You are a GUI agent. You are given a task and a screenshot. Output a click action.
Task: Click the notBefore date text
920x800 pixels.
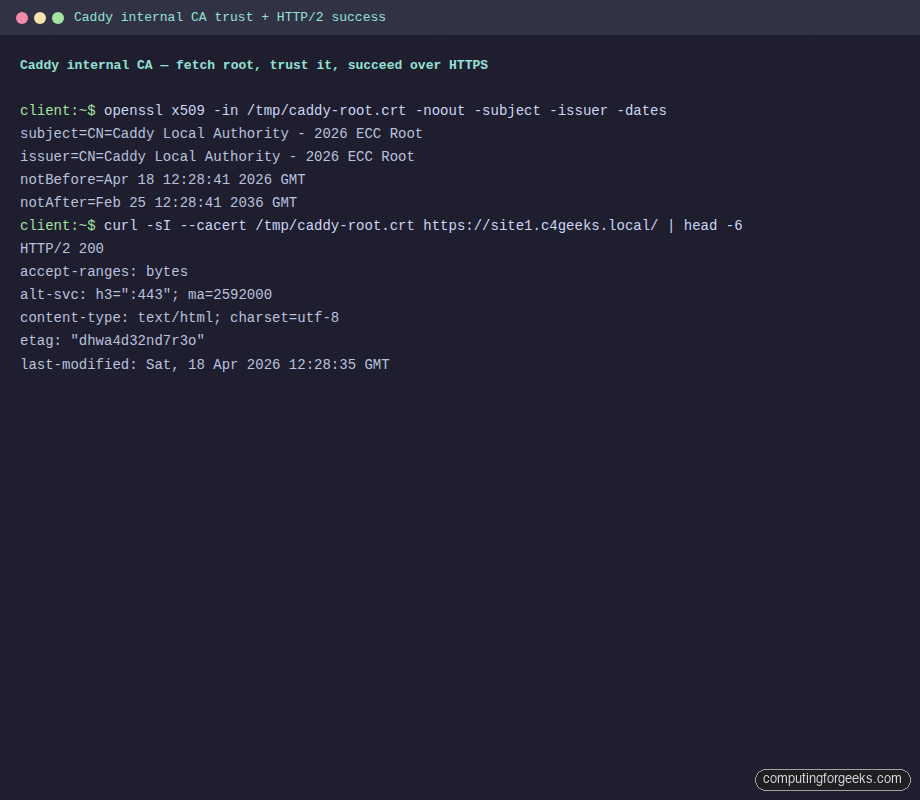point(162,179)
